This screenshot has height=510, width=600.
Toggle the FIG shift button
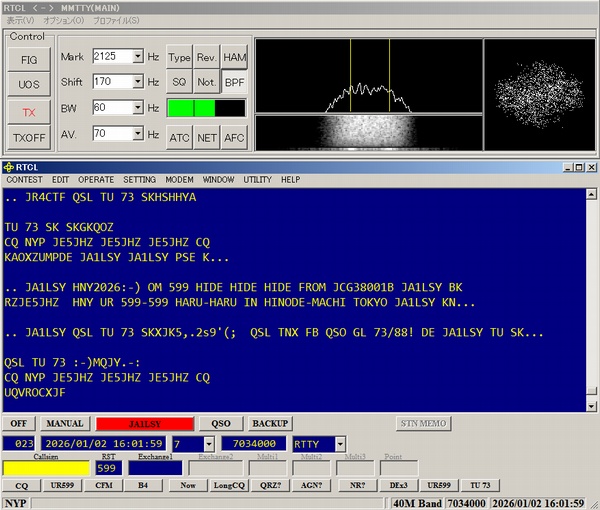tap(29, 59)
